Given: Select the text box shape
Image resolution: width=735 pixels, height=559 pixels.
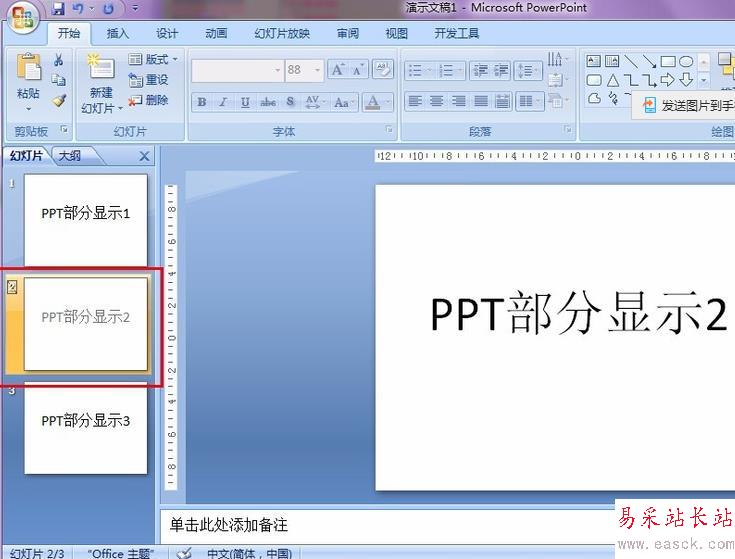Looking at the screenshot, I should point(593,61).
